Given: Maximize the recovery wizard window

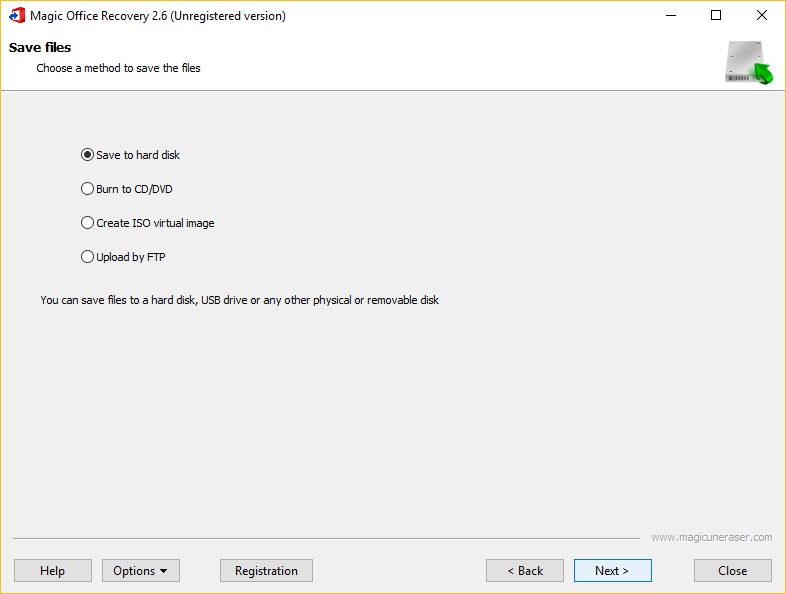Looking at the screenshot, I should [716, 16].
